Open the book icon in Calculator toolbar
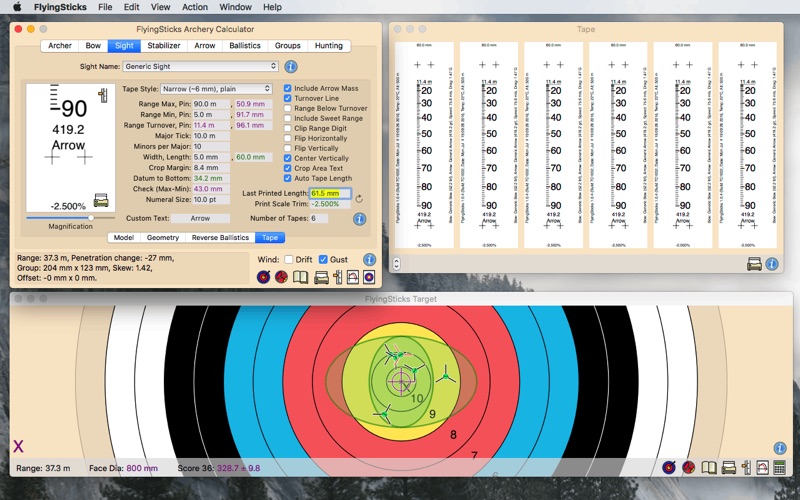 (x=300, y=277)
